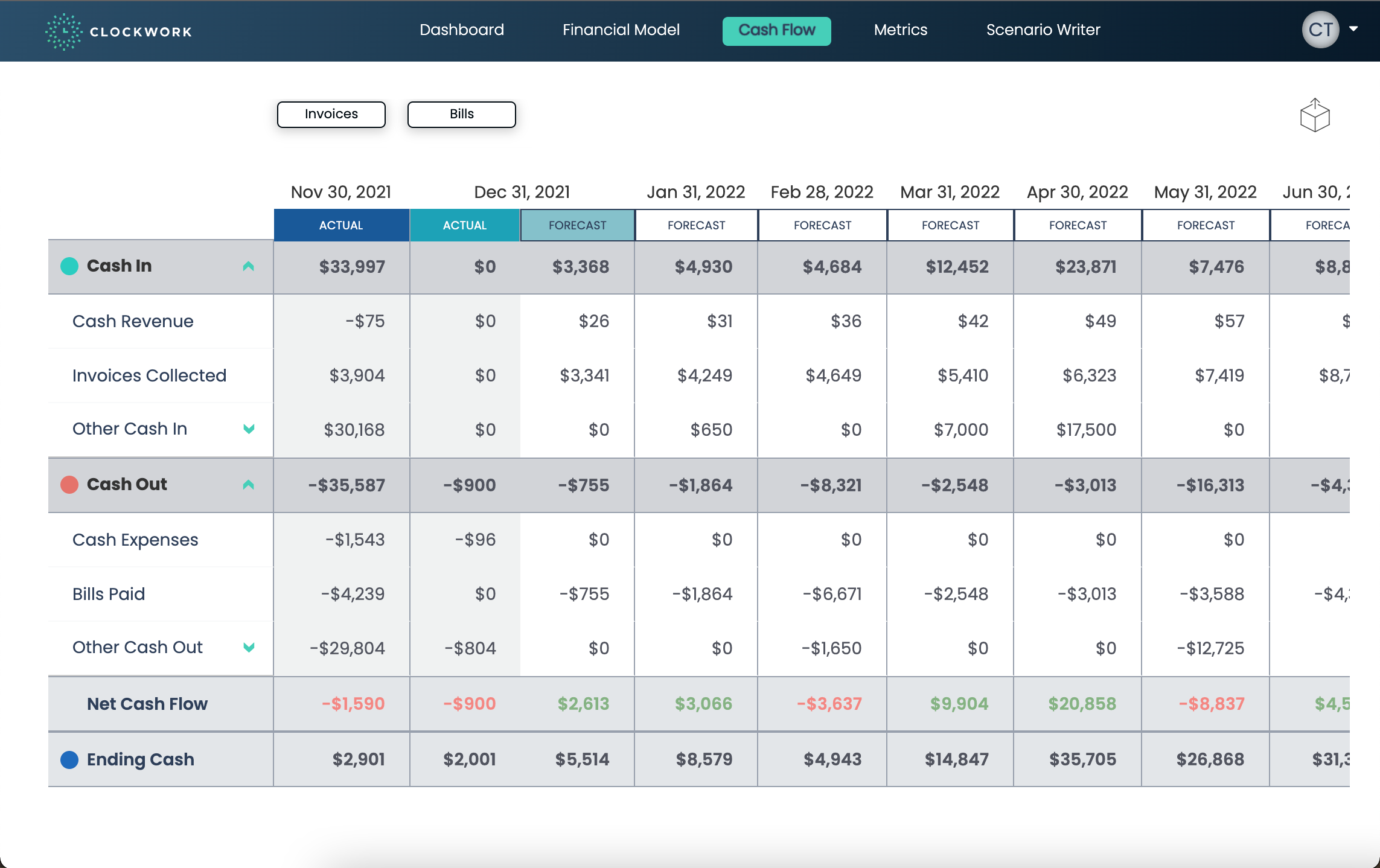This screenshot has width=1380, height=868.
Task: Open the Metrics page
Action: [901, 30]
